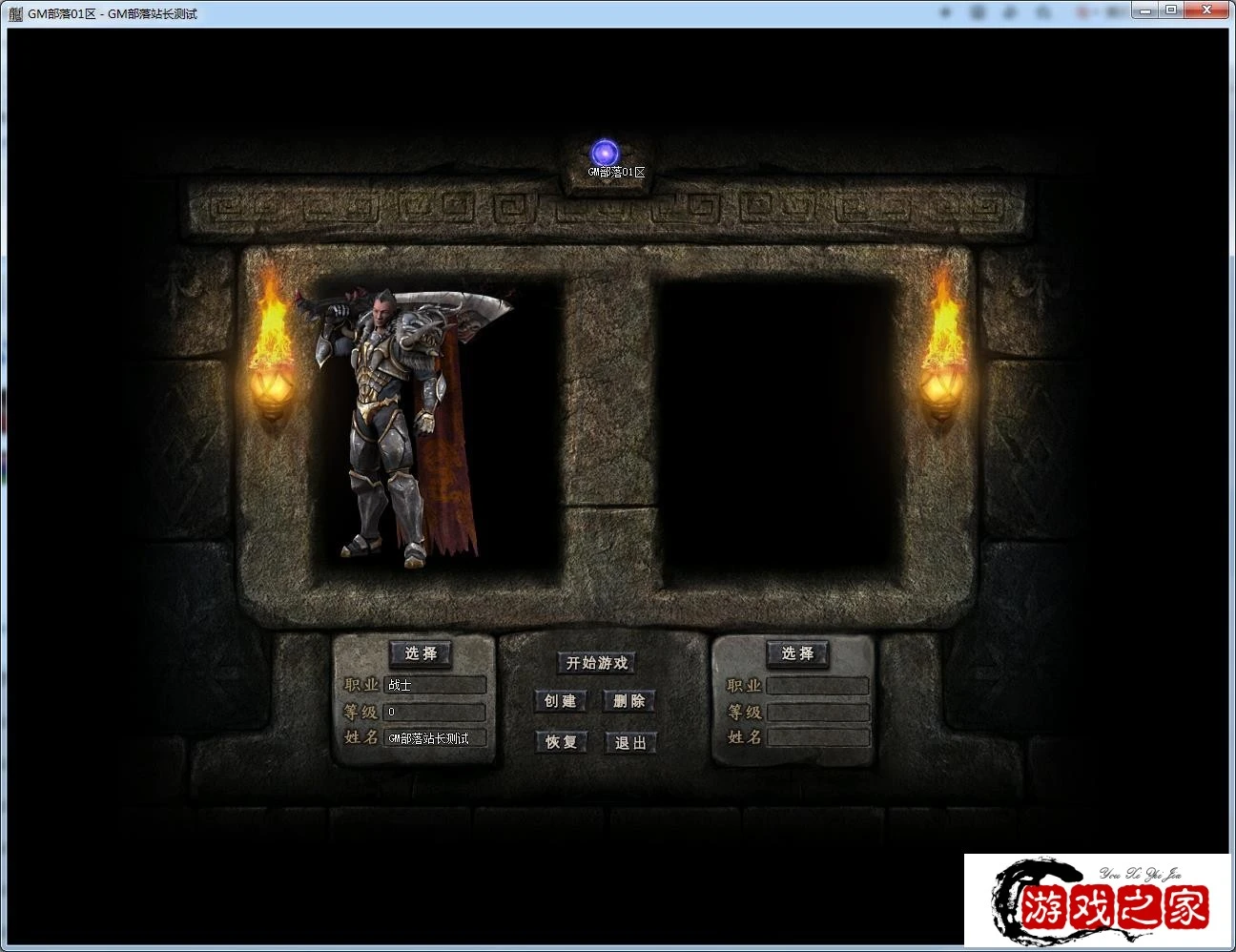Click the window title bar app icon

(15, 13)
